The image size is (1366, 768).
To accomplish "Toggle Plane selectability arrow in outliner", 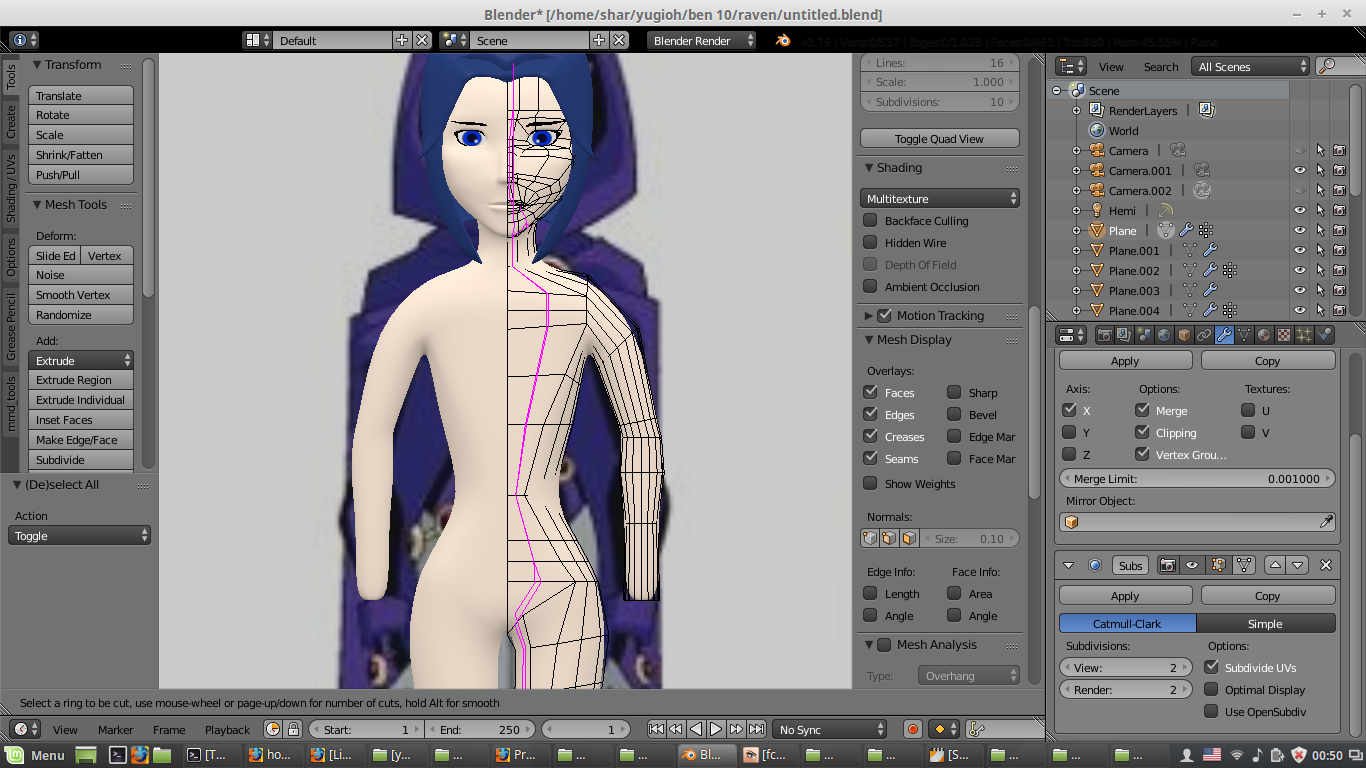I will pyautogui.click(x=1320, y=230).
